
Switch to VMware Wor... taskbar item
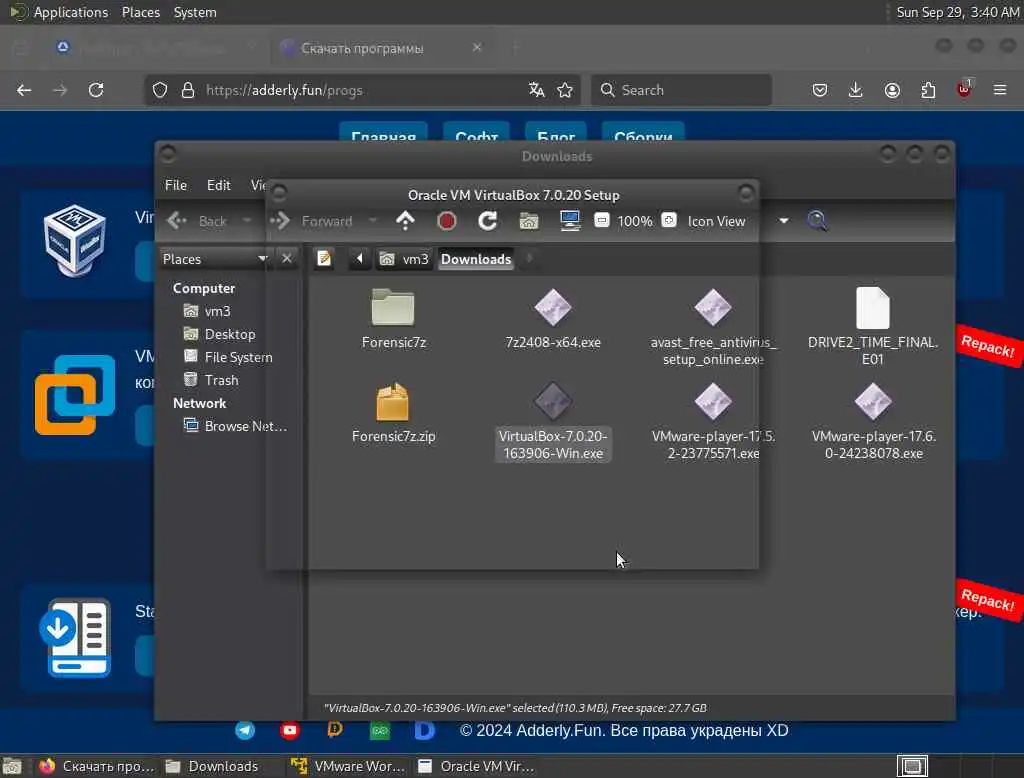[348, 766]
